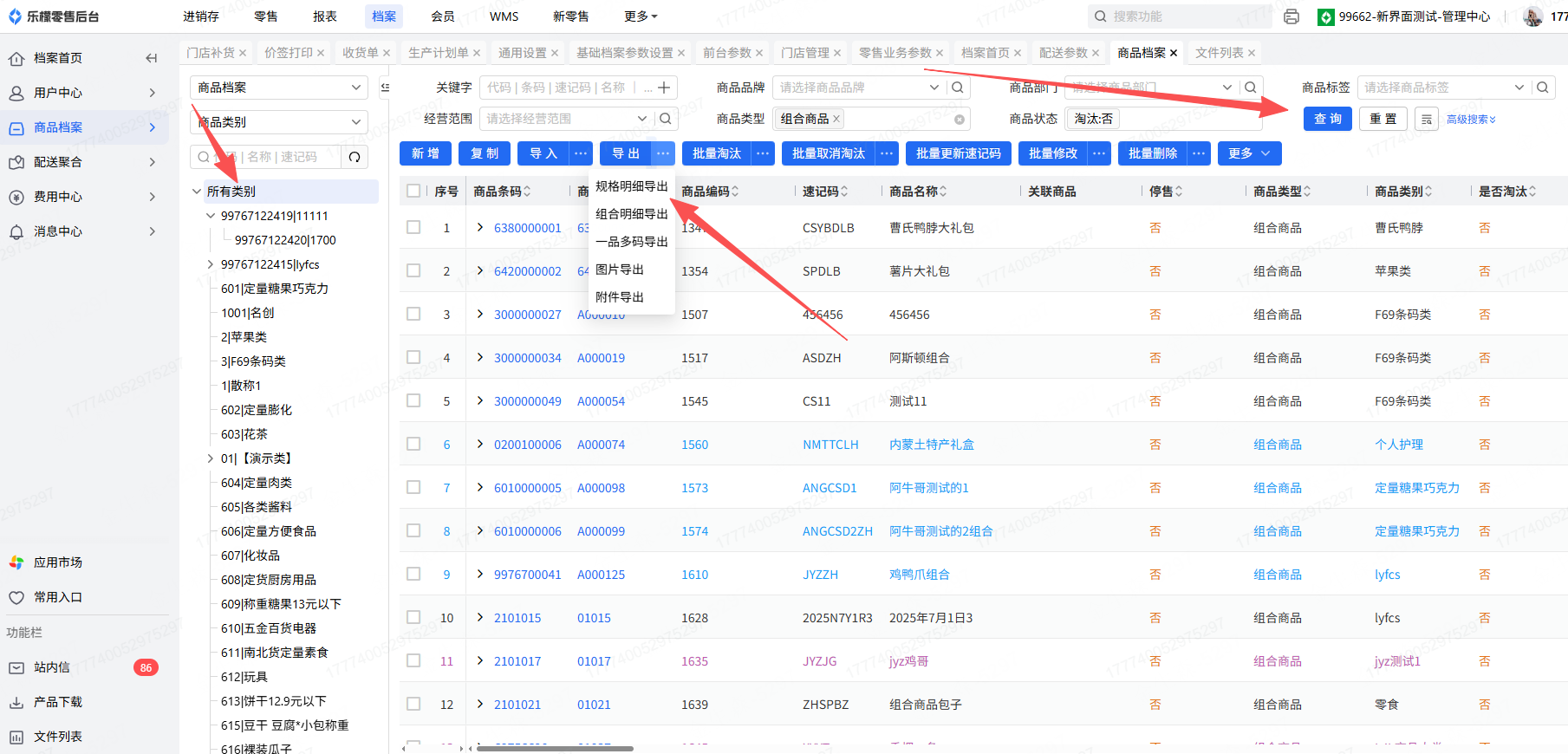Open 站内信 in the sidebar

tap(52, 667)
